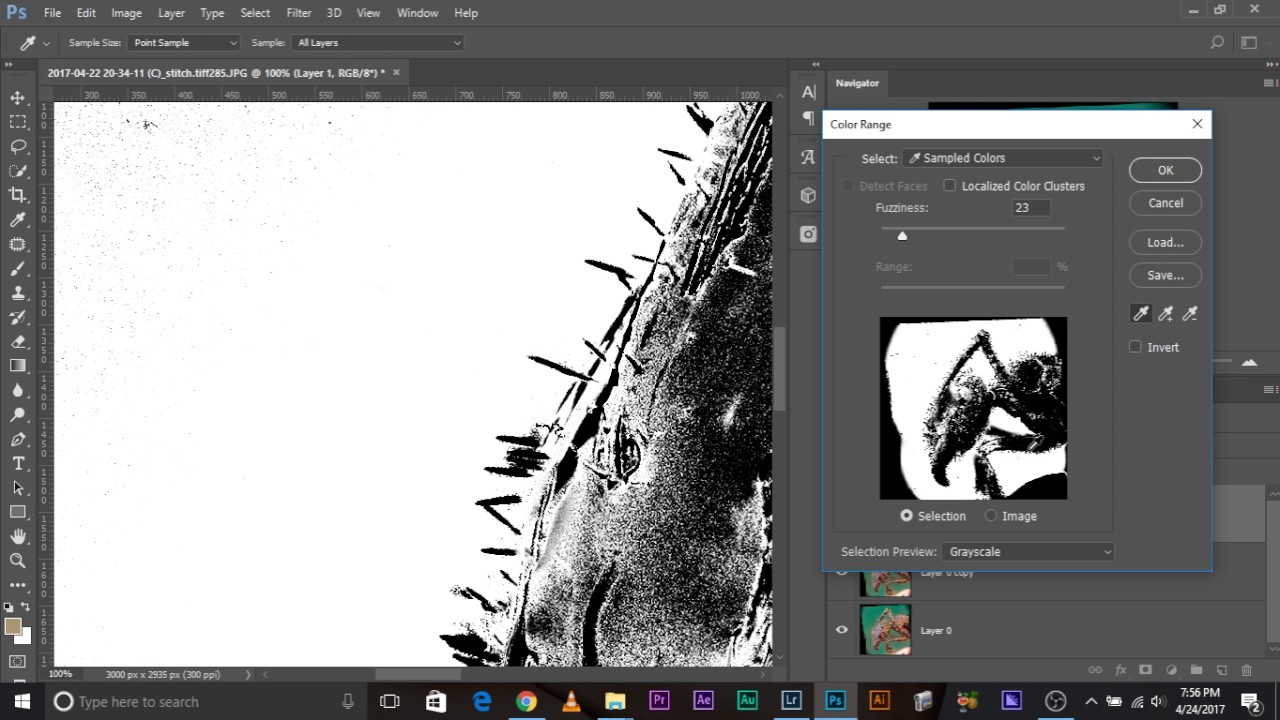Open the Sample All Layers dropdown
1280x720 pixels.
pos(378,43)
